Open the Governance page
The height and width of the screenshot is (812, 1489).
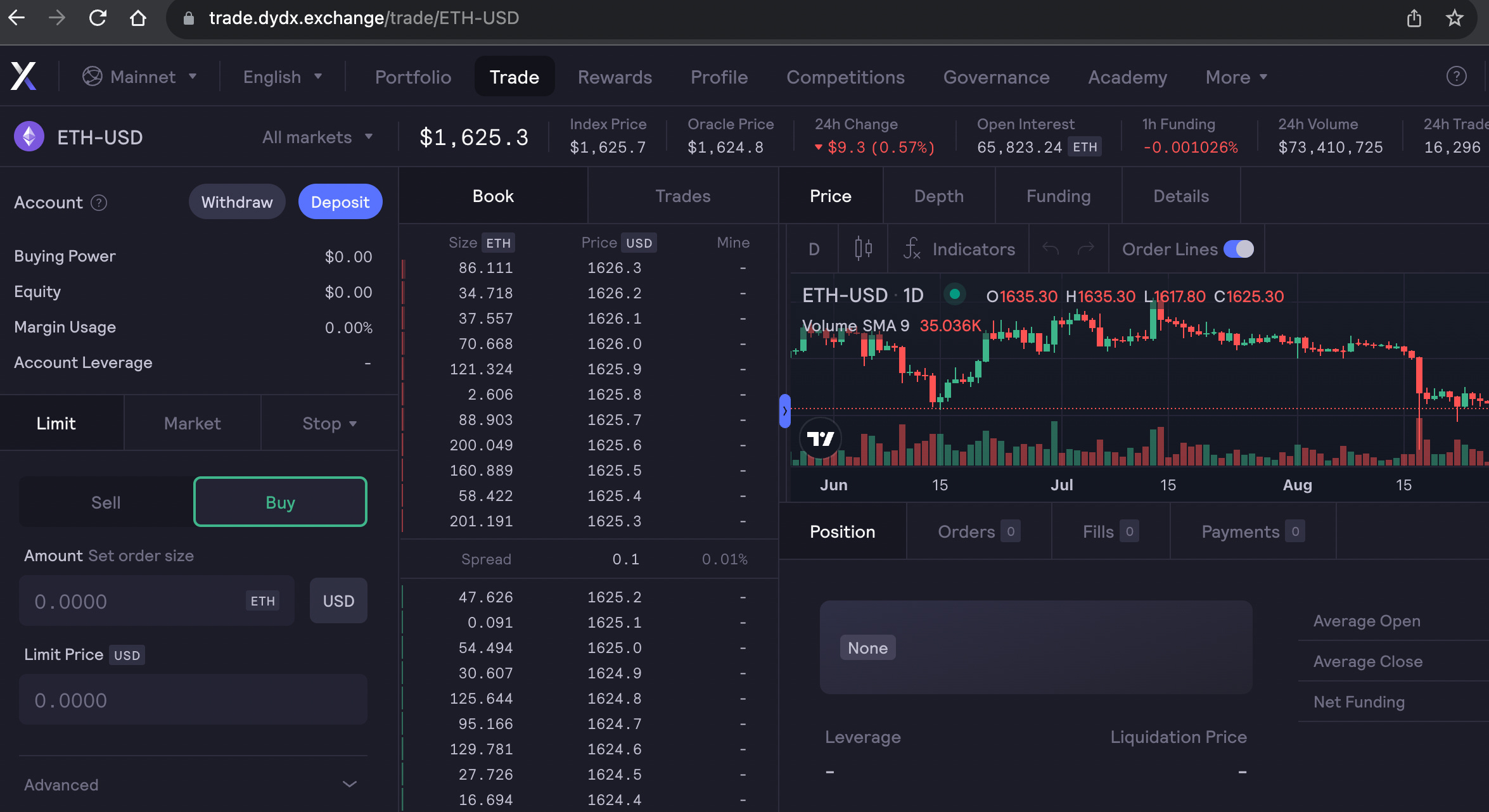[997, 77]
